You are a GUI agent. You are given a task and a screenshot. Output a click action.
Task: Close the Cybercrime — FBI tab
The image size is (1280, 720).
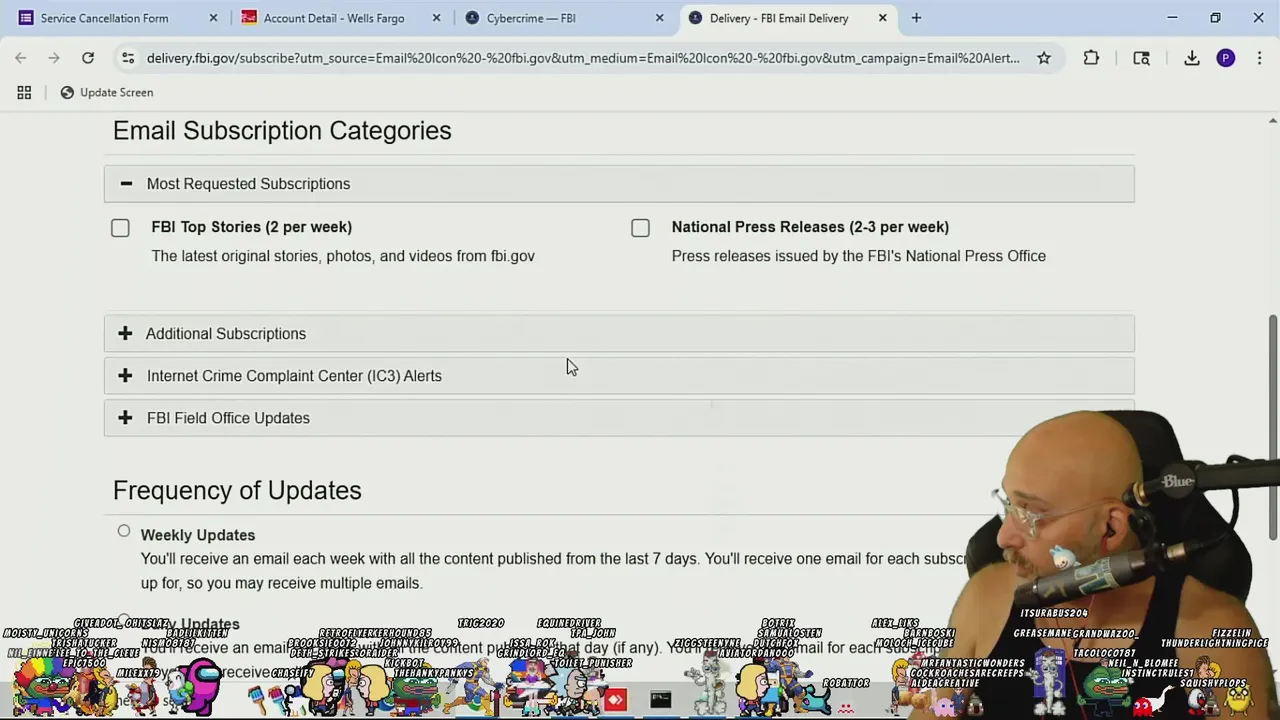[659, 18]
